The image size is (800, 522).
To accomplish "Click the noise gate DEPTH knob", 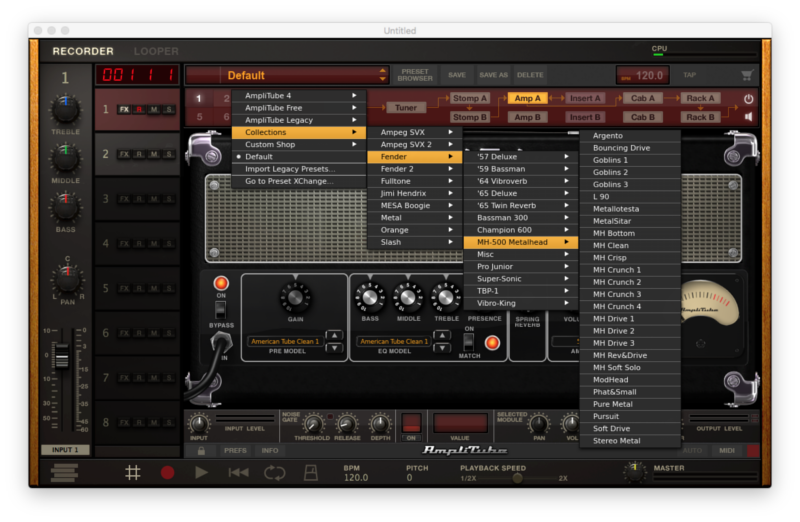I will pyautogui.click(x=380, y=424).
